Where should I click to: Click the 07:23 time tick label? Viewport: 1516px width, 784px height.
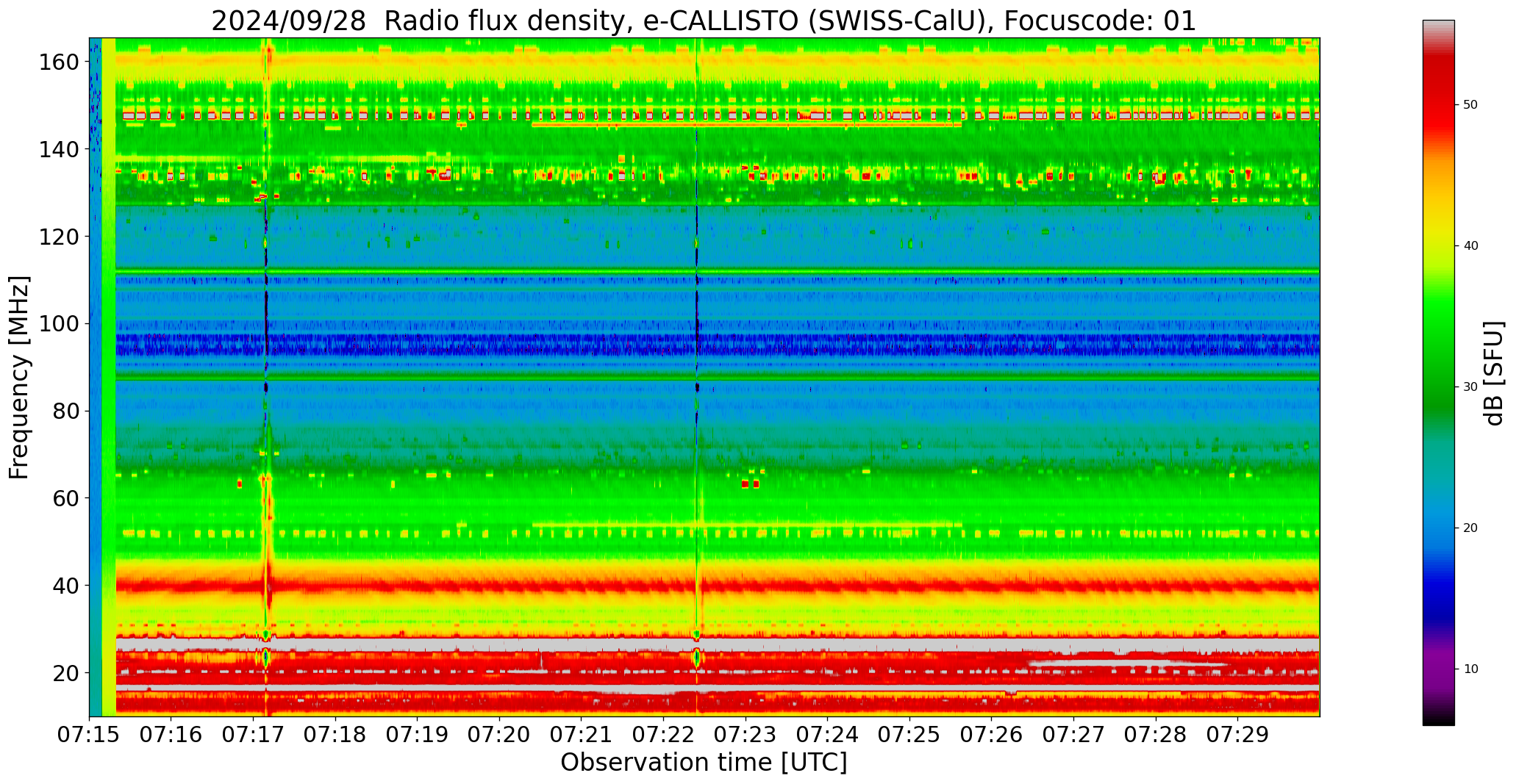(746, 734)
